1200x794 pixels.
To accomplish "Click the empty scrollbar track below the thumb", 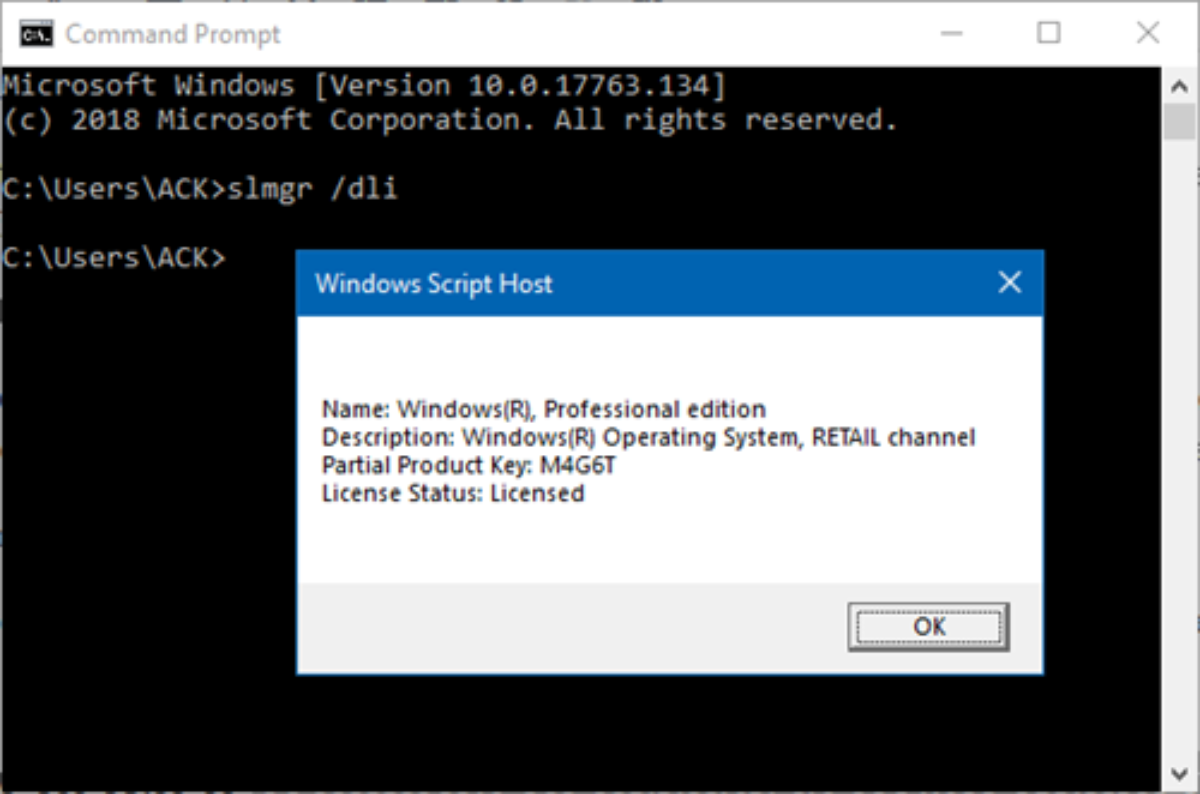I will pyautogui.click(x=1177, y=450).
